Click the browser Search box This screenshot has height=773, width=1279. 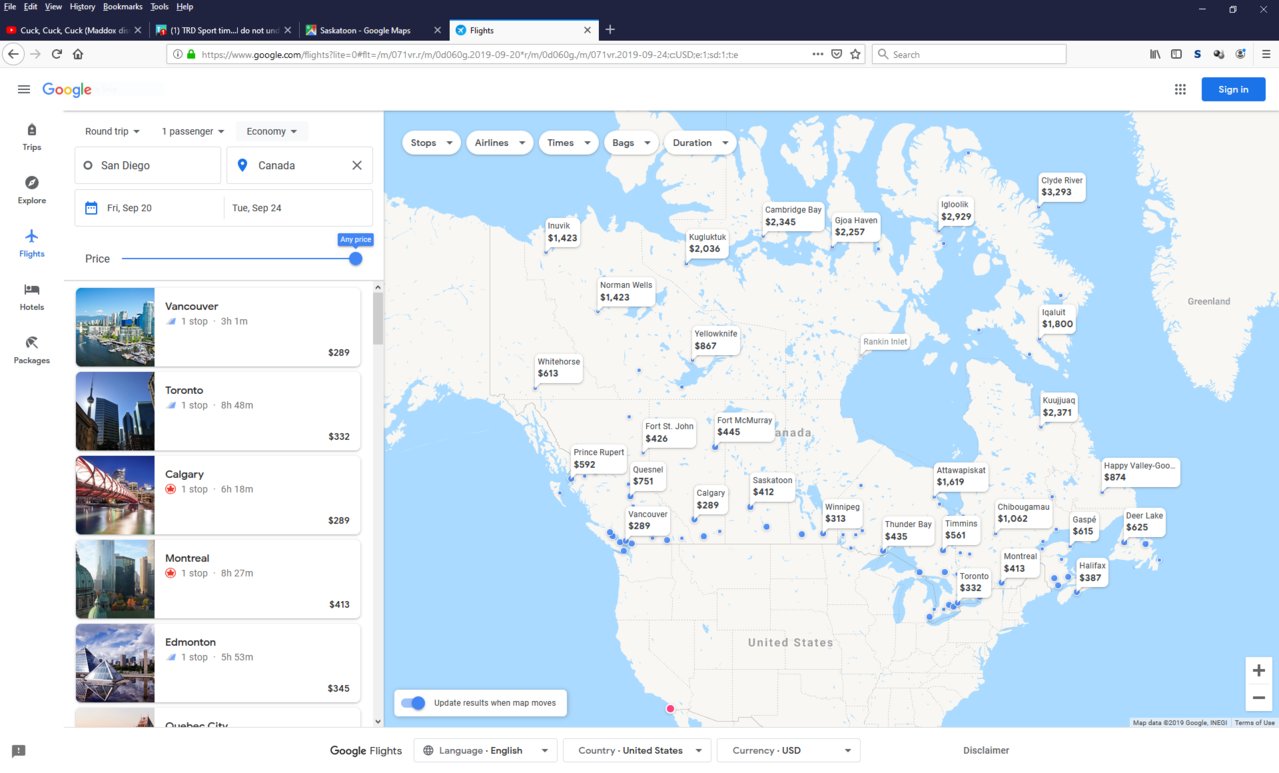pos(968,54)
